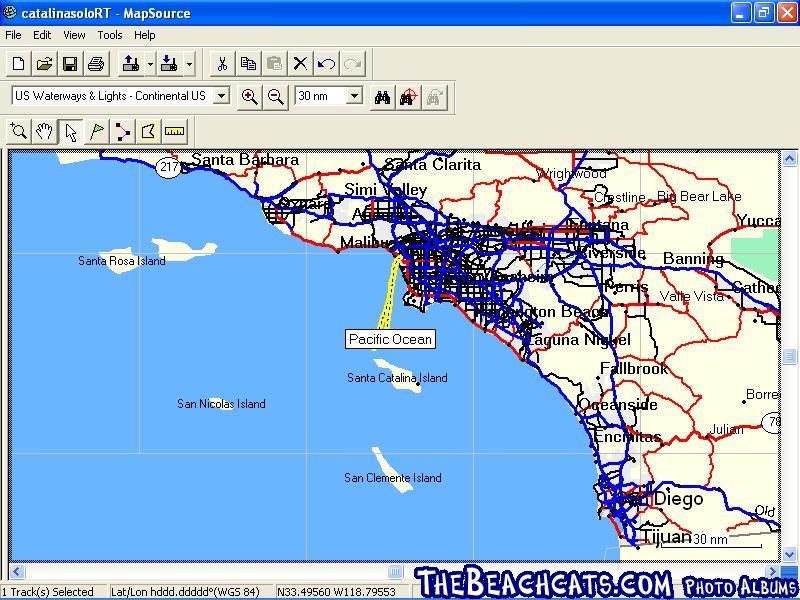
Task: Open the 30 nm zoom scale dropdown
Action: [354, 95]
